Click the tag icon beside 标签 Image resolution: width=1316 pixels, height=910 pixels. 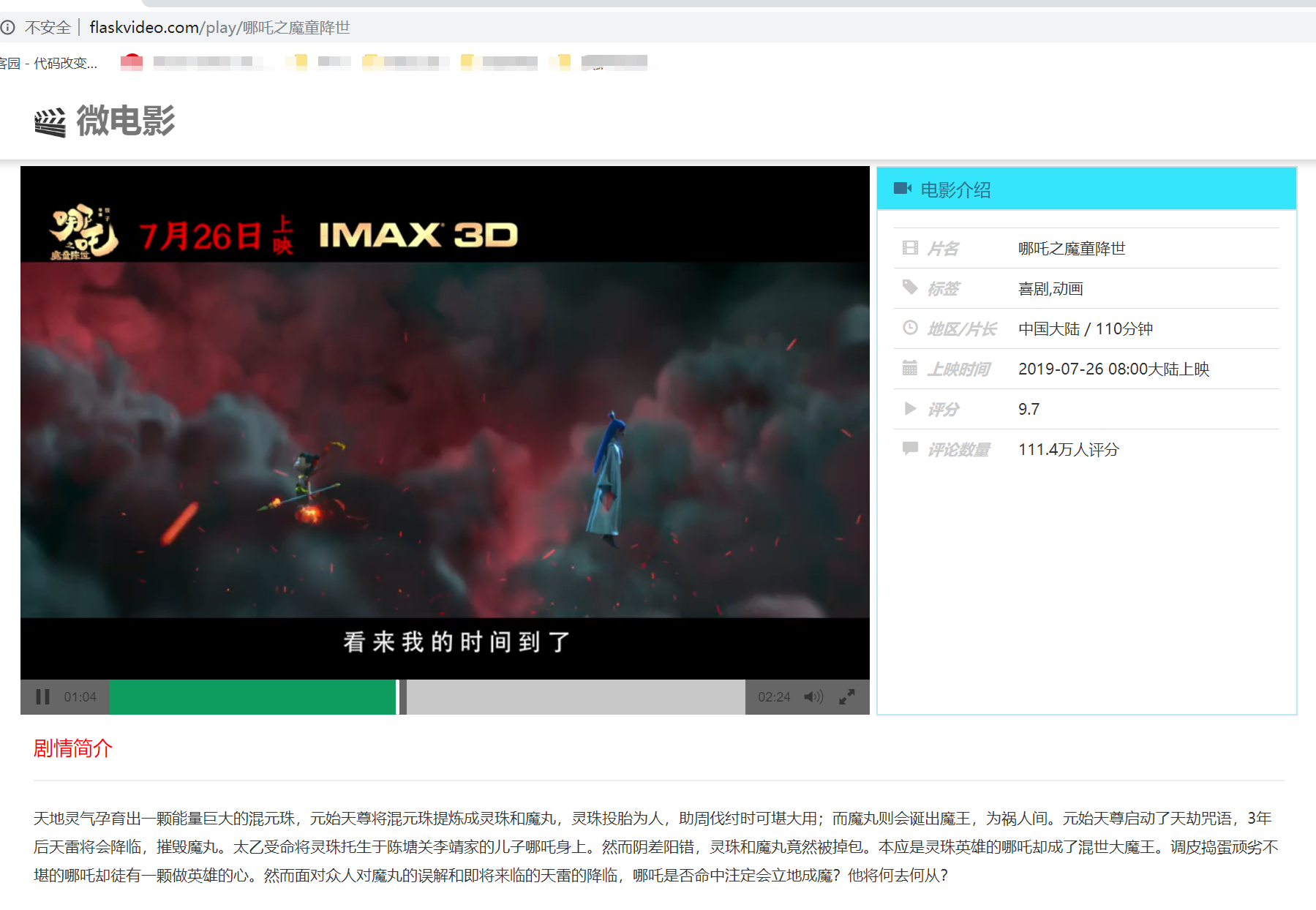click(x=910, y=287)
